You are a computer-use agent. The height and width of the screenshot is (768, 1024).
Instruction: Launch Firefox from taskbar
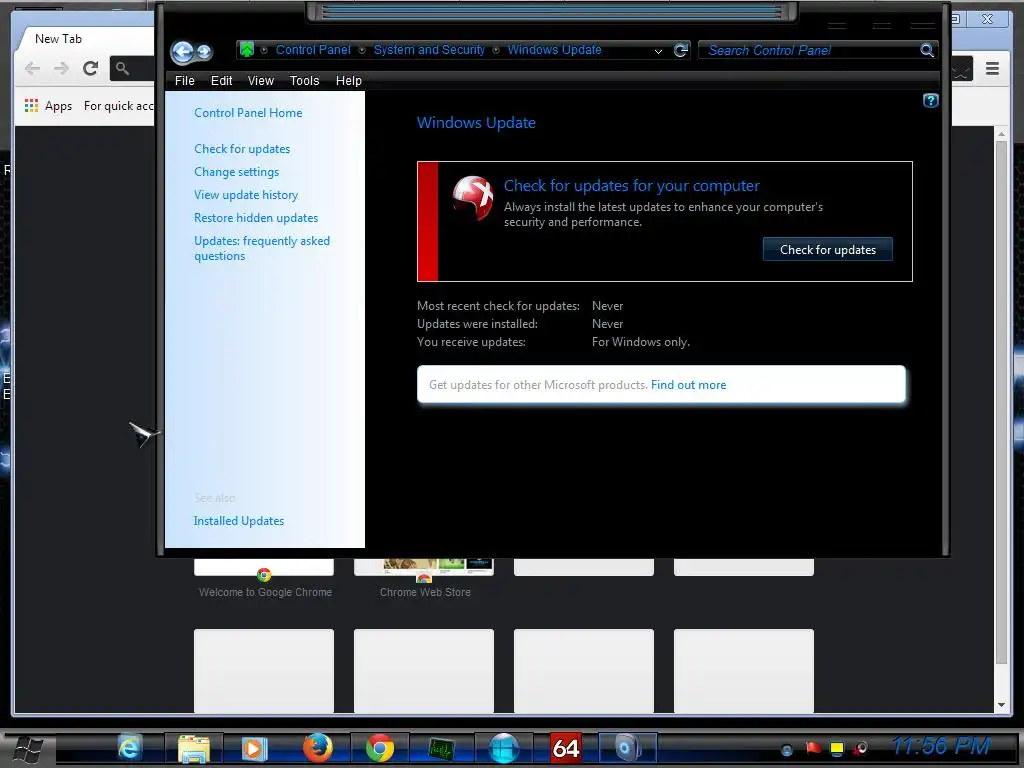pyautogui.click(x=317, y=748)
